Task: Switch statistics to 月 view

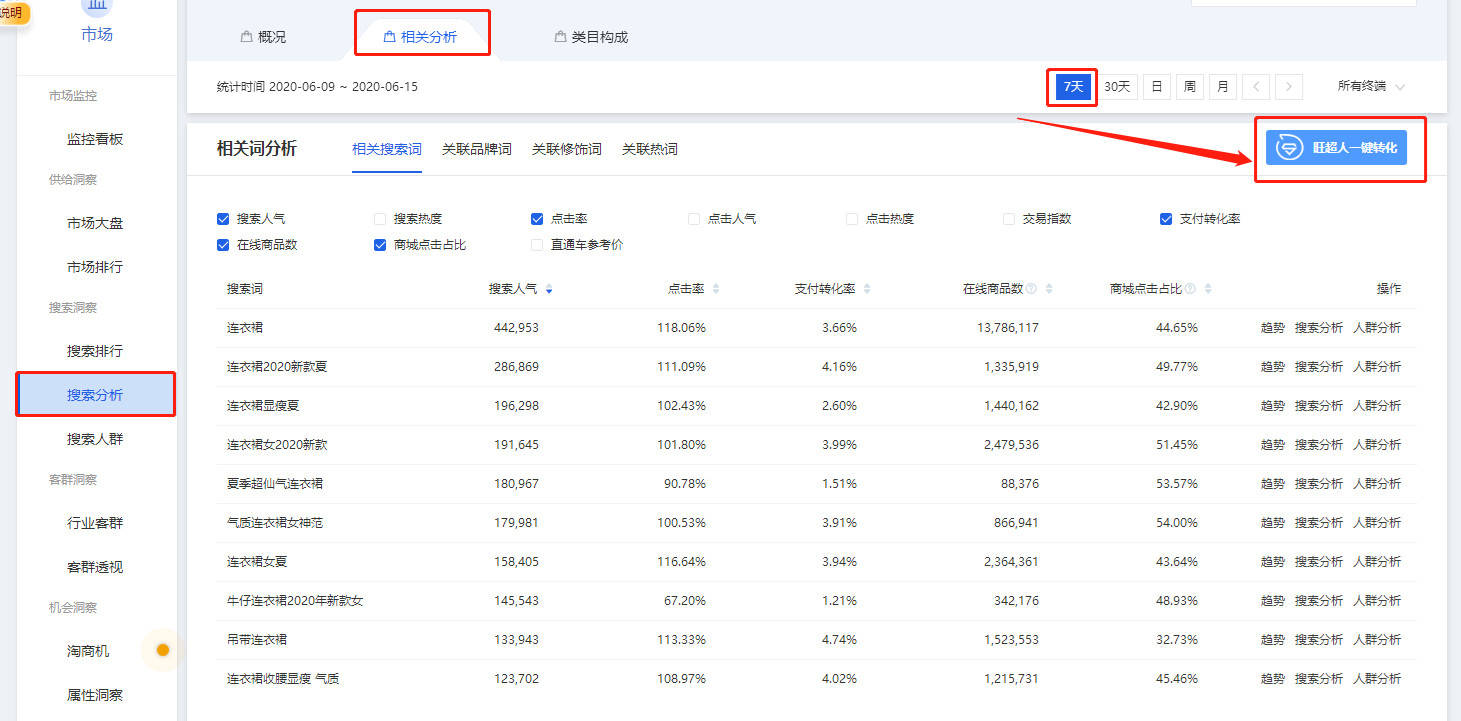Action: 1222,87
